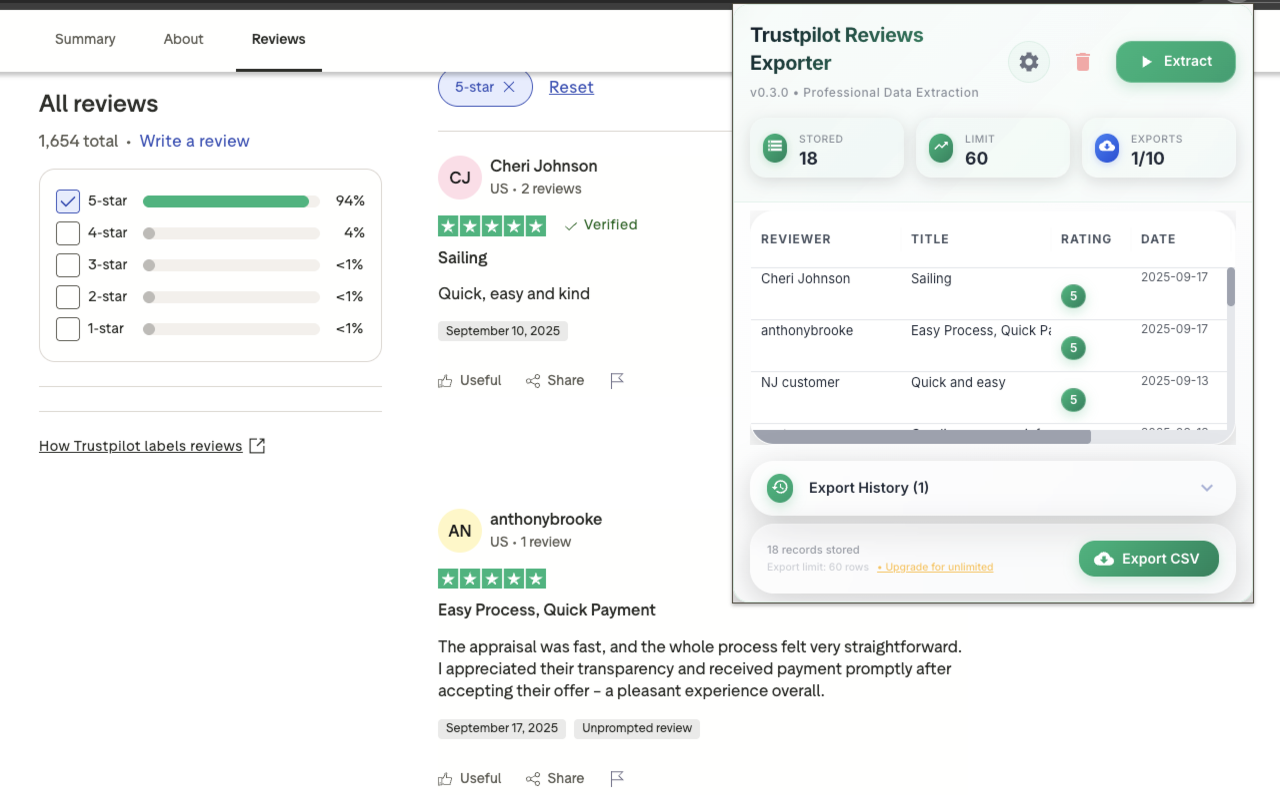This screenshot has height=800, width=1280.
Task: Select the Reviews tab
Action: click(279, 39)
